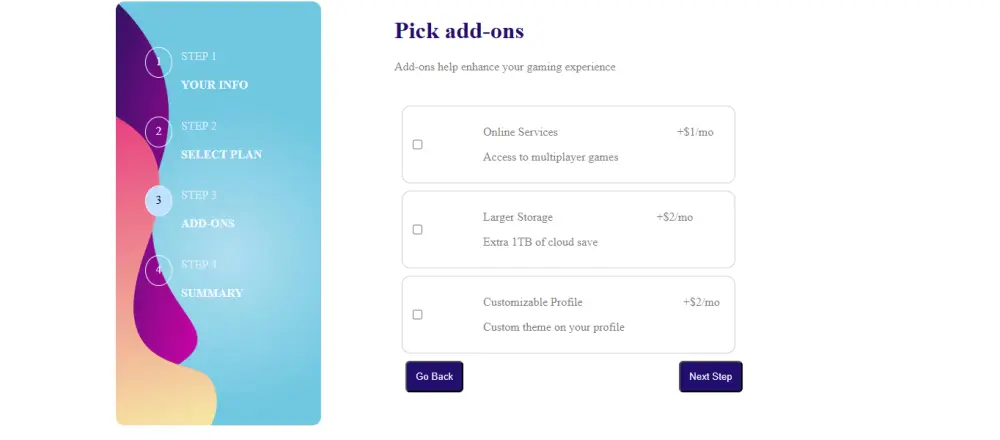The width and height of the screenshot is (1000, 440).
Task: Click the step 1 circle indicator
Action: click(x=158, y=62)
